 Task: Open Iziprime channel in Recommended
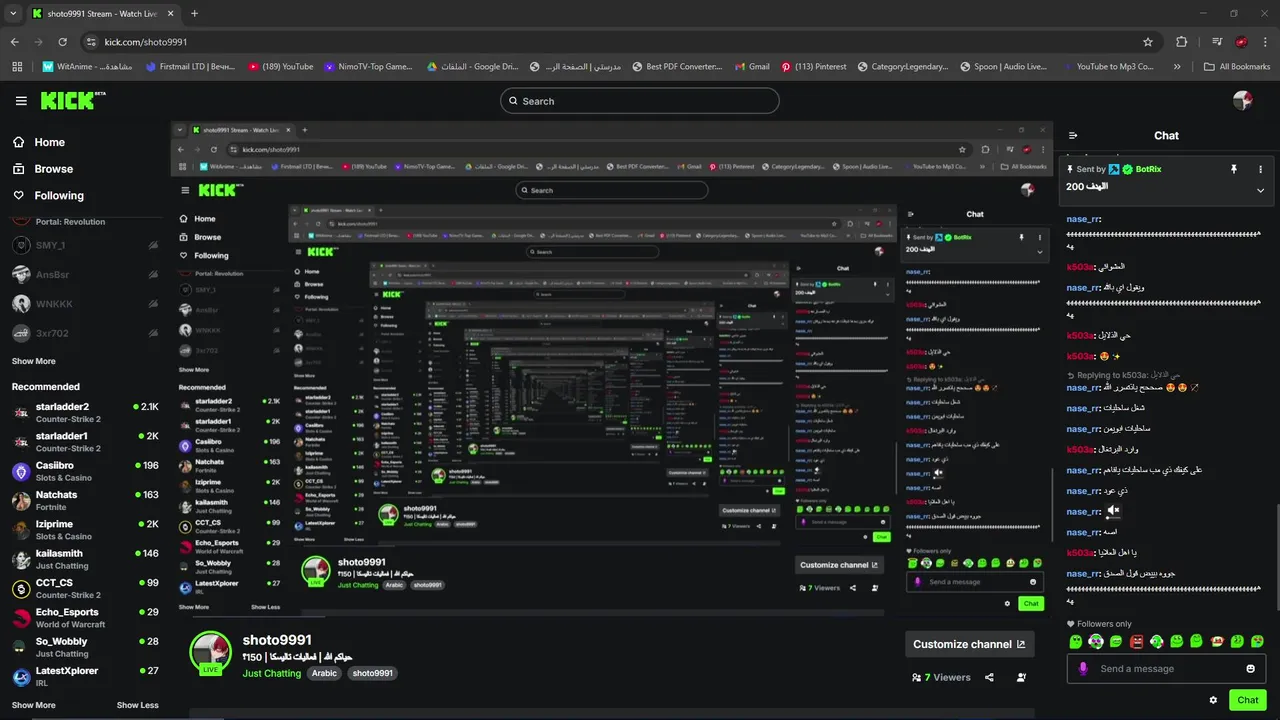coord(85,530)
